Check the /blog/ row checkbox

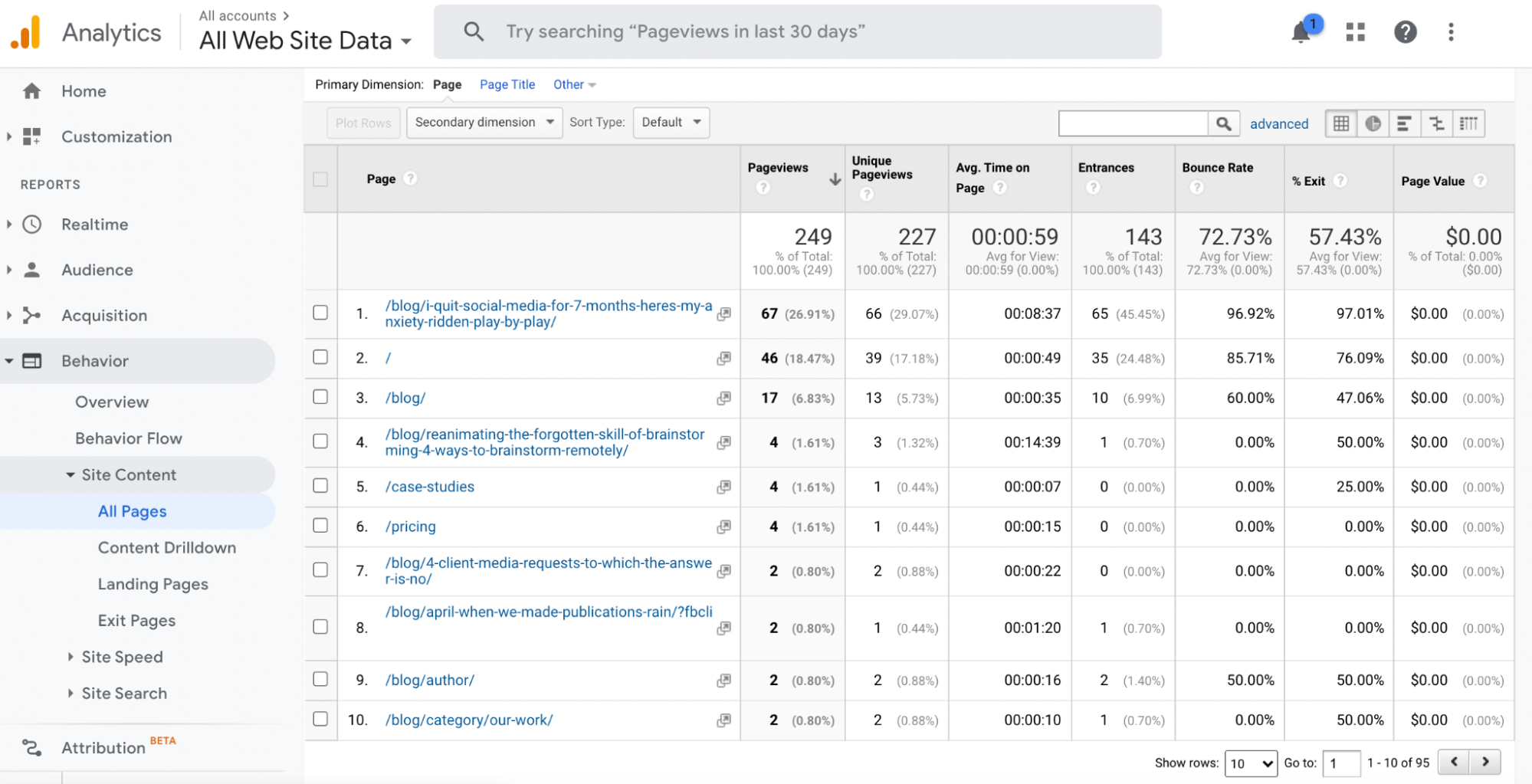(x=320, y=397)
